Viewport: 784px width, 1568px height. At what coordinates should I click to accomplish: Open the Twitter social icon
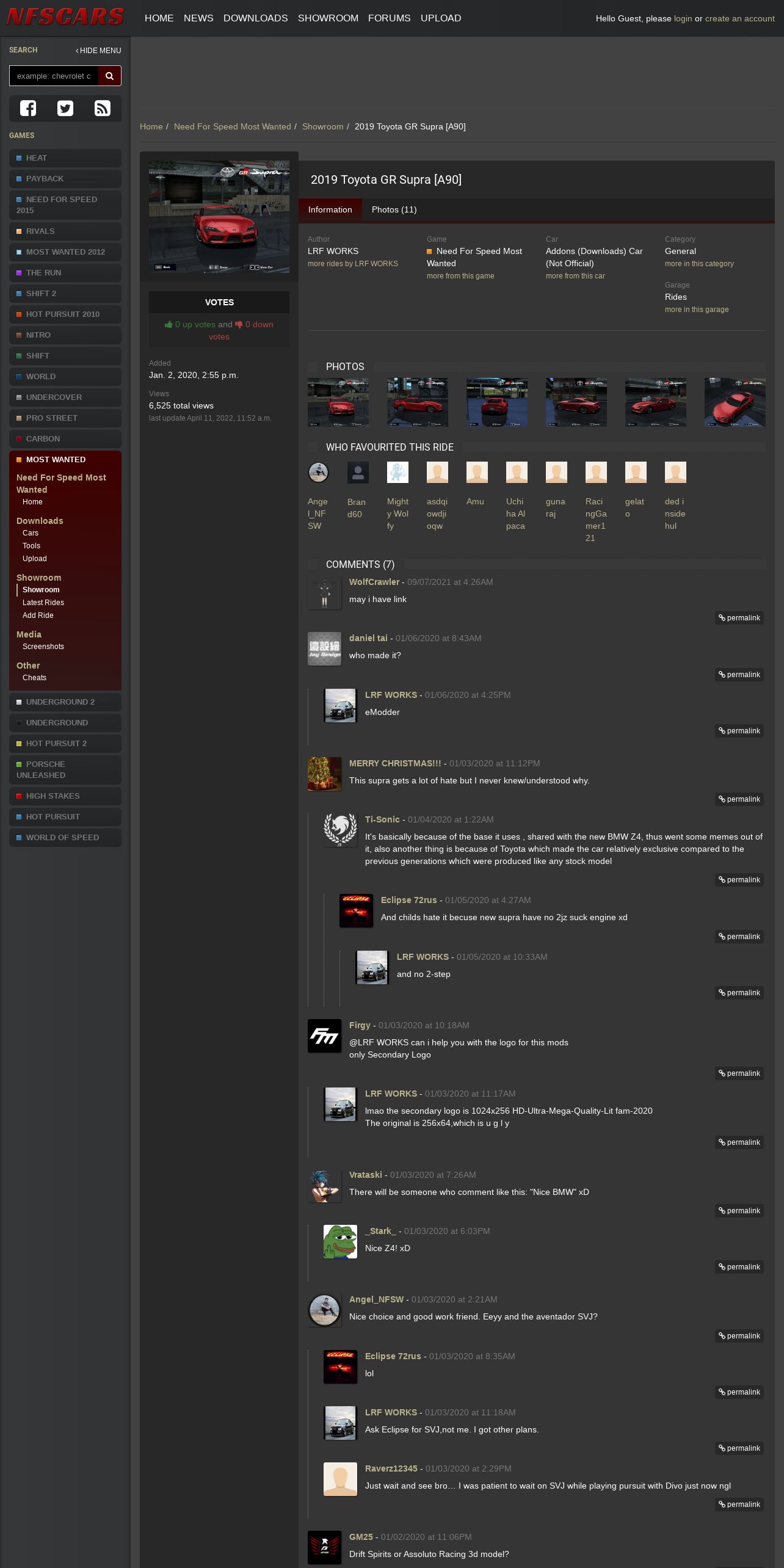(x=65, y=108)
